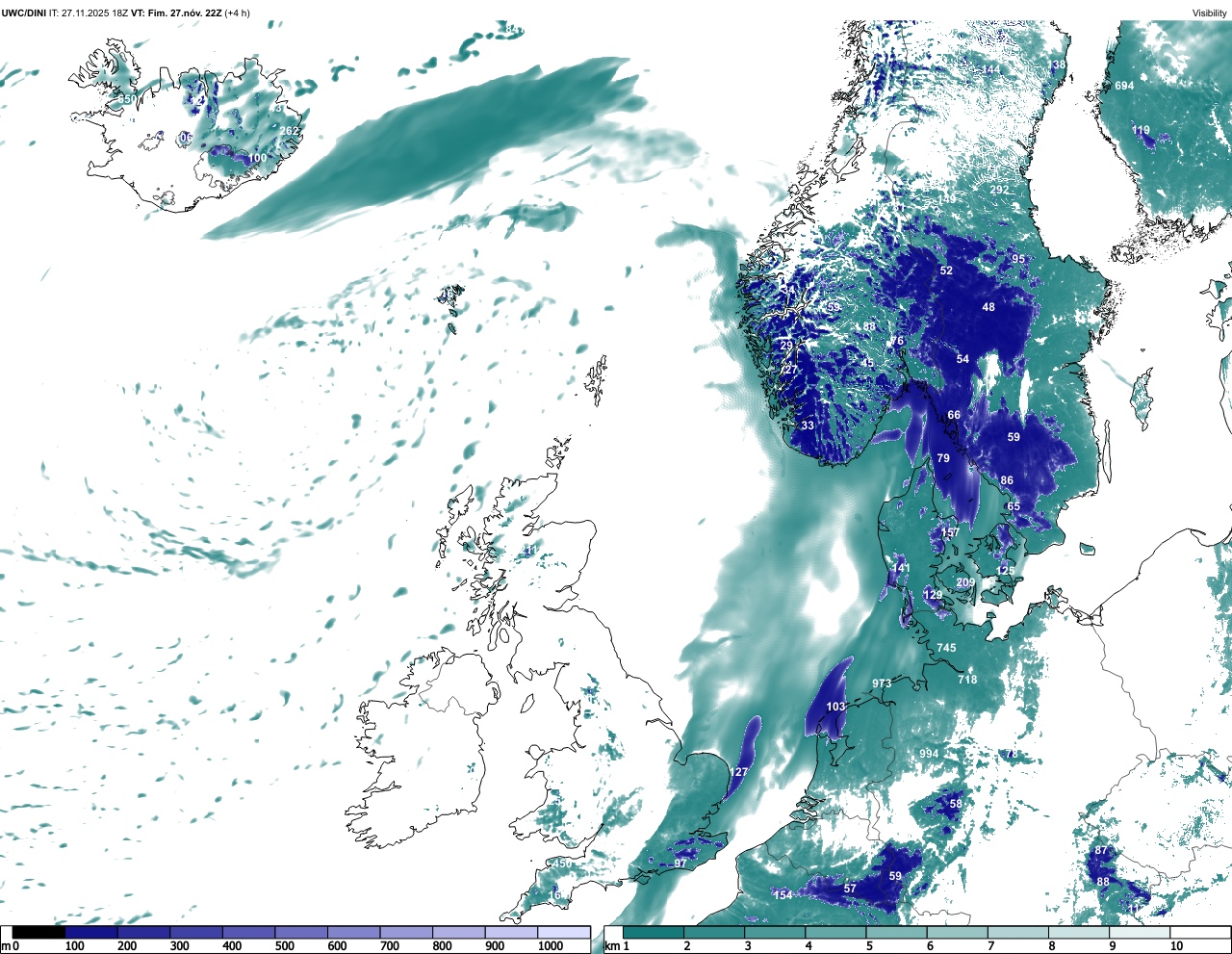Click the 'km 1' label on kilometre scale
Screen dimensions: 1232x954
click(618, 946)
